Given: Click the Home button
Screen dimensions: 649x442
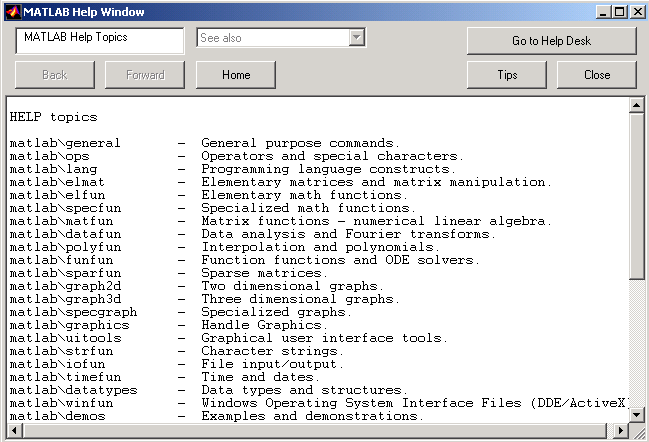Looking at the screenshot, I should click(236, 74).
